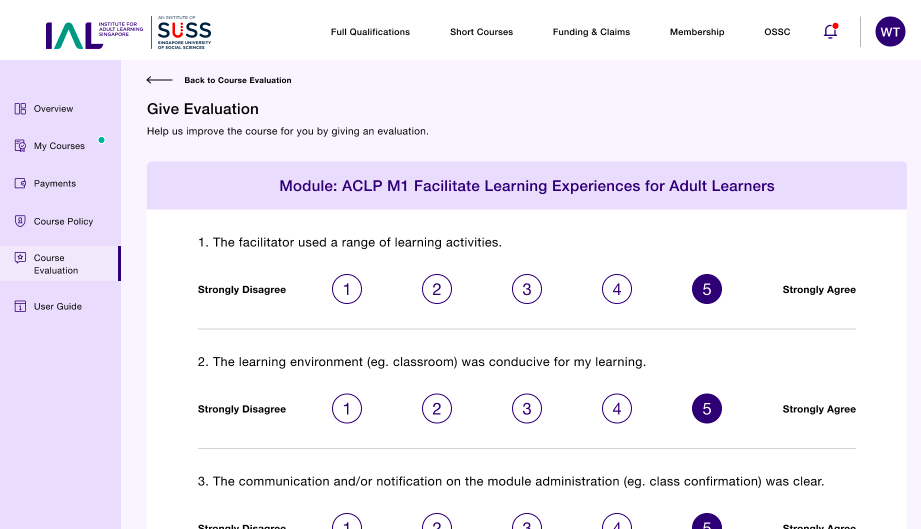Choose rating 4 for learning activities question
921x529 pixels.
[617, 289]
